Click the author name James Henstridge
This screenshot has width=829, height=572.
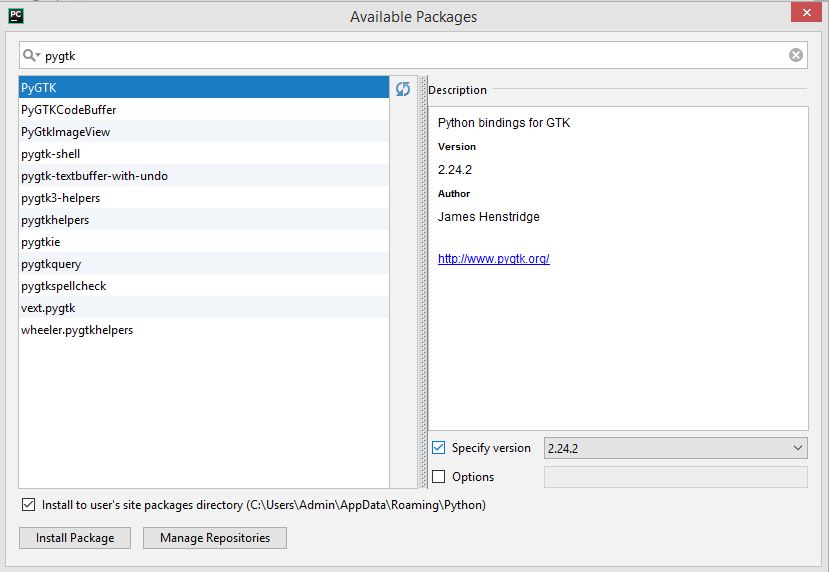click(489, 216)
